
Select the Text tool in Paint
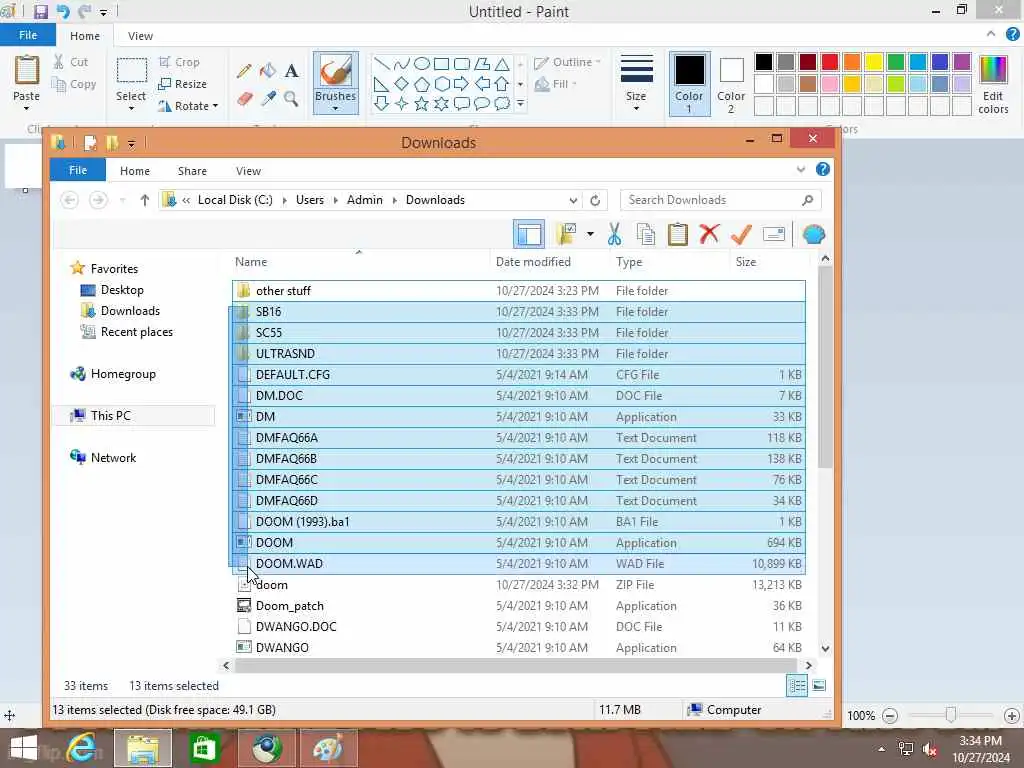point(291,71)
